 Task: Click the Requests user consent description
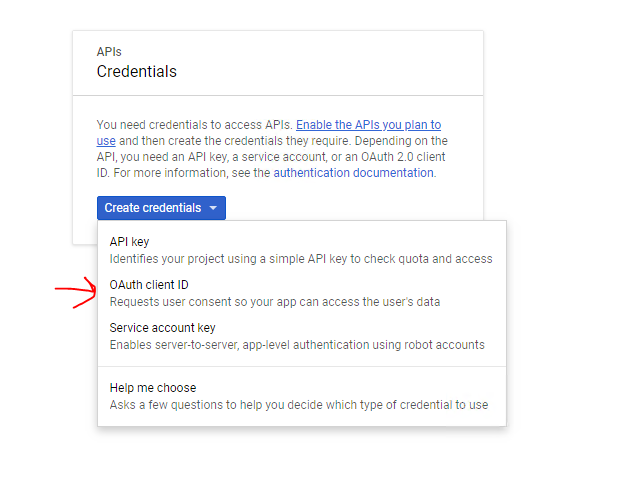(x=275, y=302)
